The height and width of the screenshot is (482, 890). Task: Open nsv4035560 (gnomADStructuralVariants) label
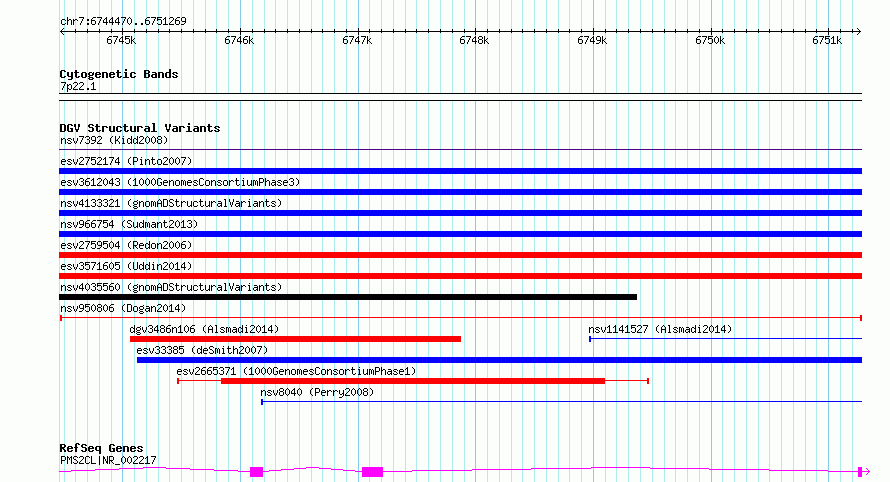(x=171, y=287)
